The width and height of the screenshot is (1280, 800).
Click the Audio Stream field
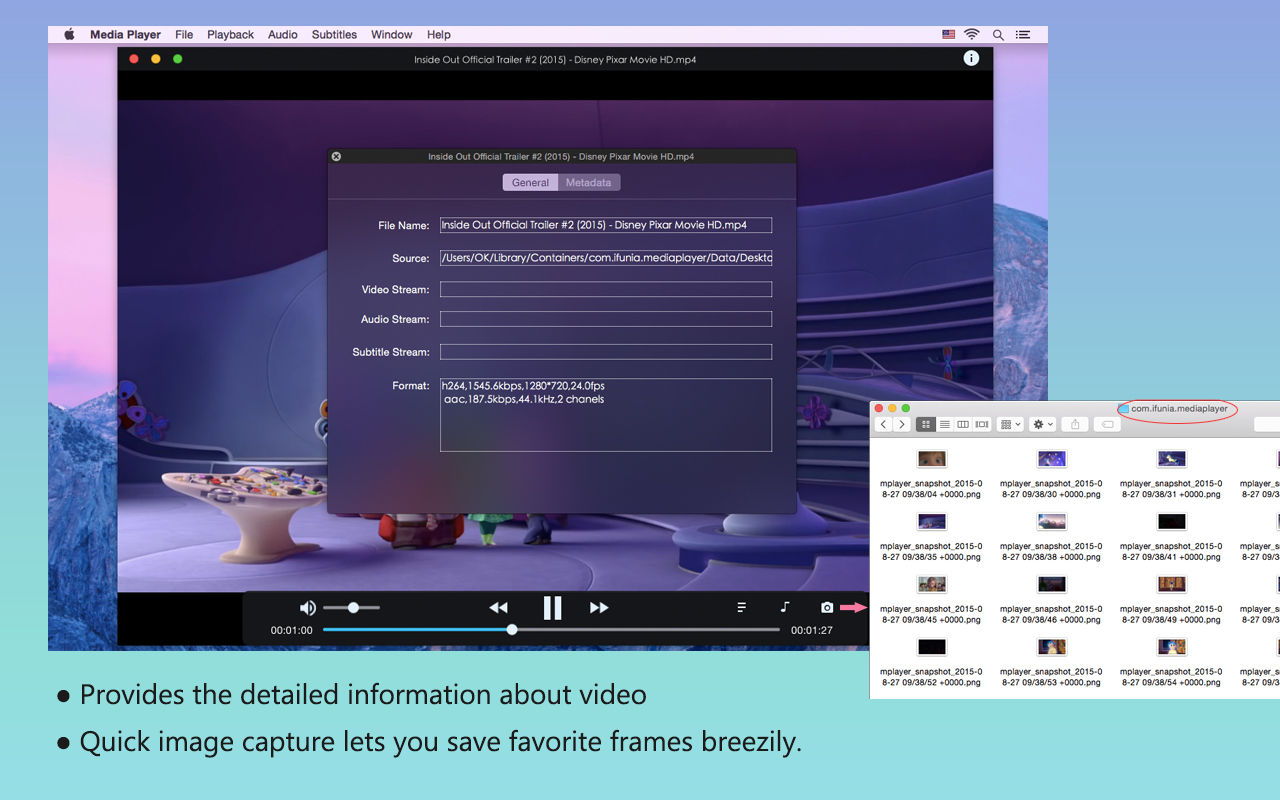pyautogui.click(x=606, y=319)
